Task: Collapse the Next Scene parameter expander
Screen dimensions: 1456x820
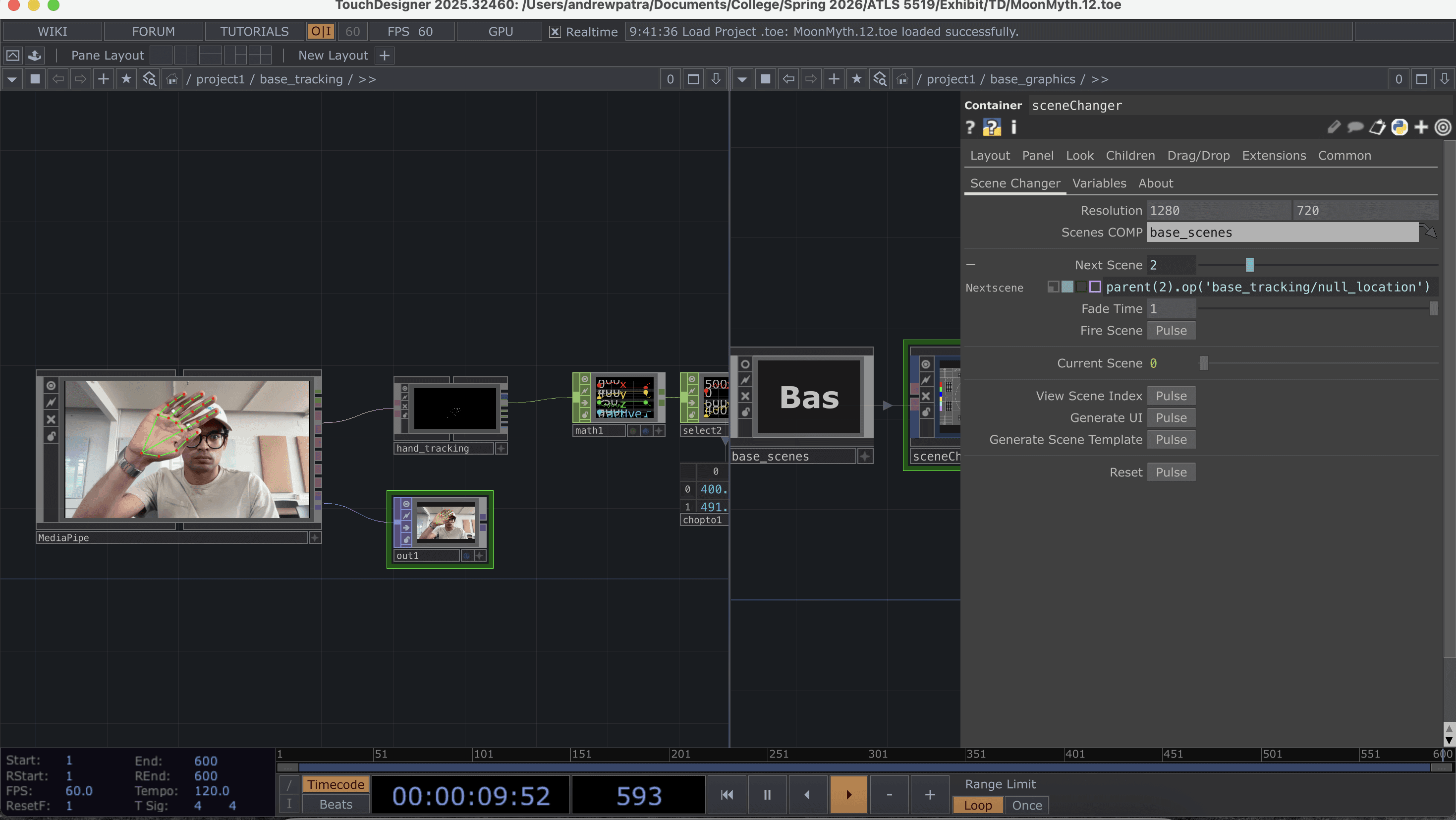Action: click(x=971, y=265)
